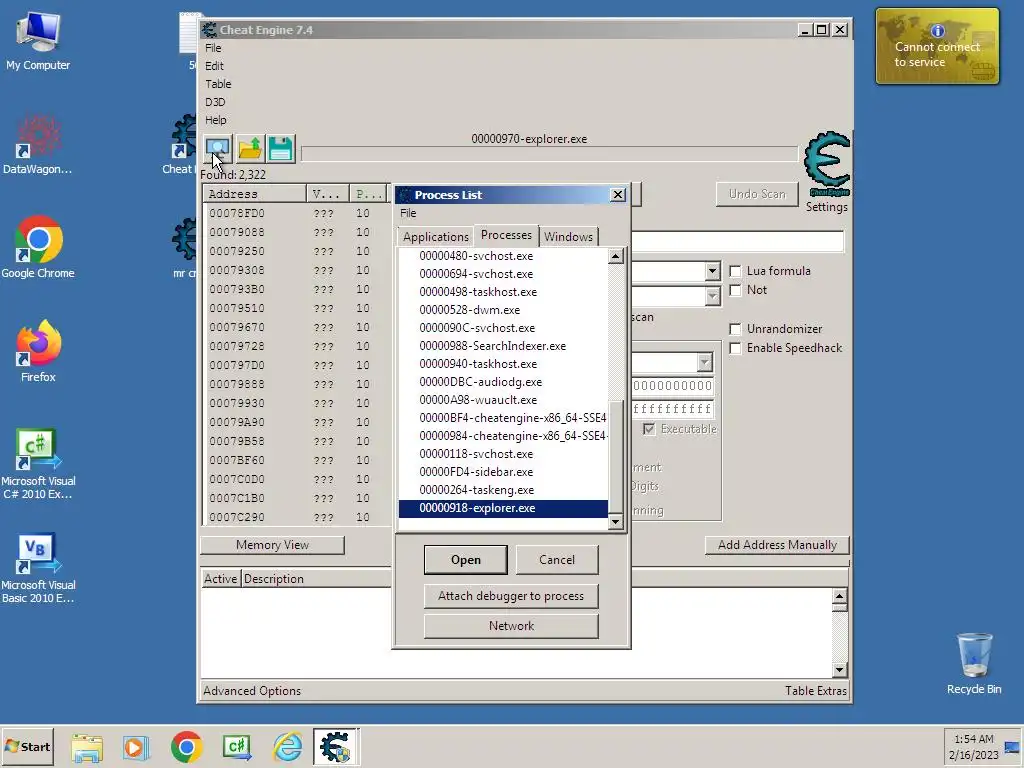Click the Undo Scan button

point(757,194)
